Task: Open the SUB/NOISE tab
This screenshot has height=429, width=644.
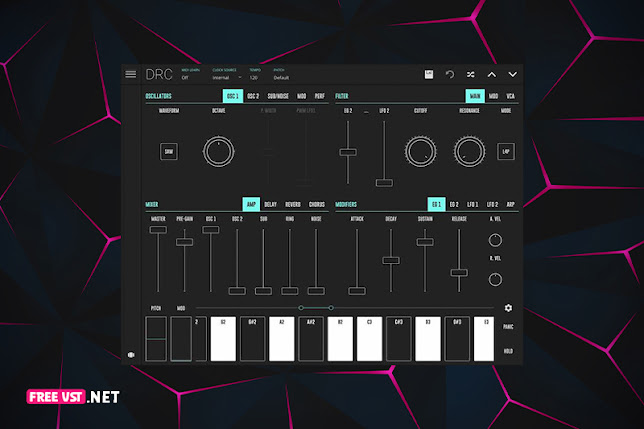Action: (278, 96)
